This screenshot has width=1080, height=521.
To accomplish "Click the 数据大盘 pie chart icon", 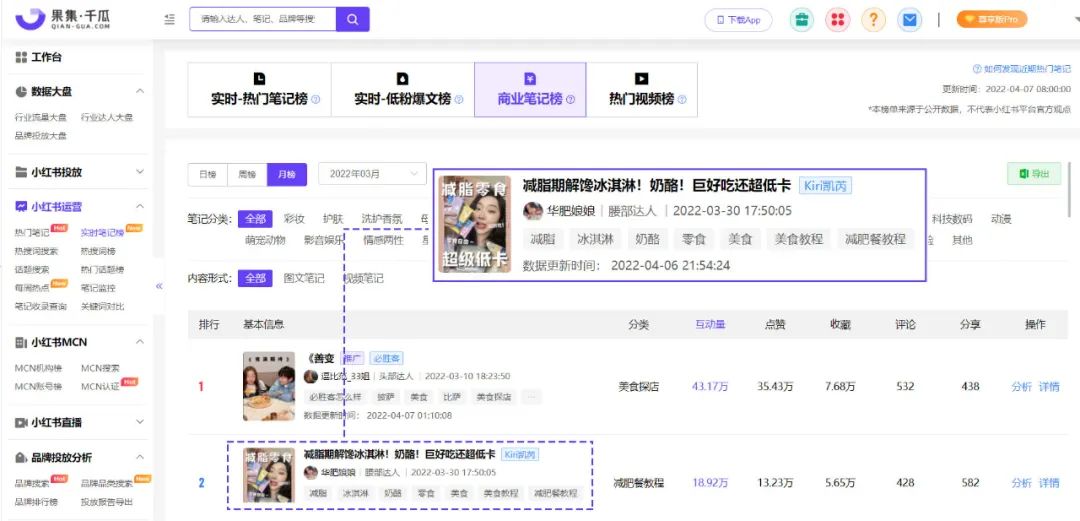I will coord(21,92).
